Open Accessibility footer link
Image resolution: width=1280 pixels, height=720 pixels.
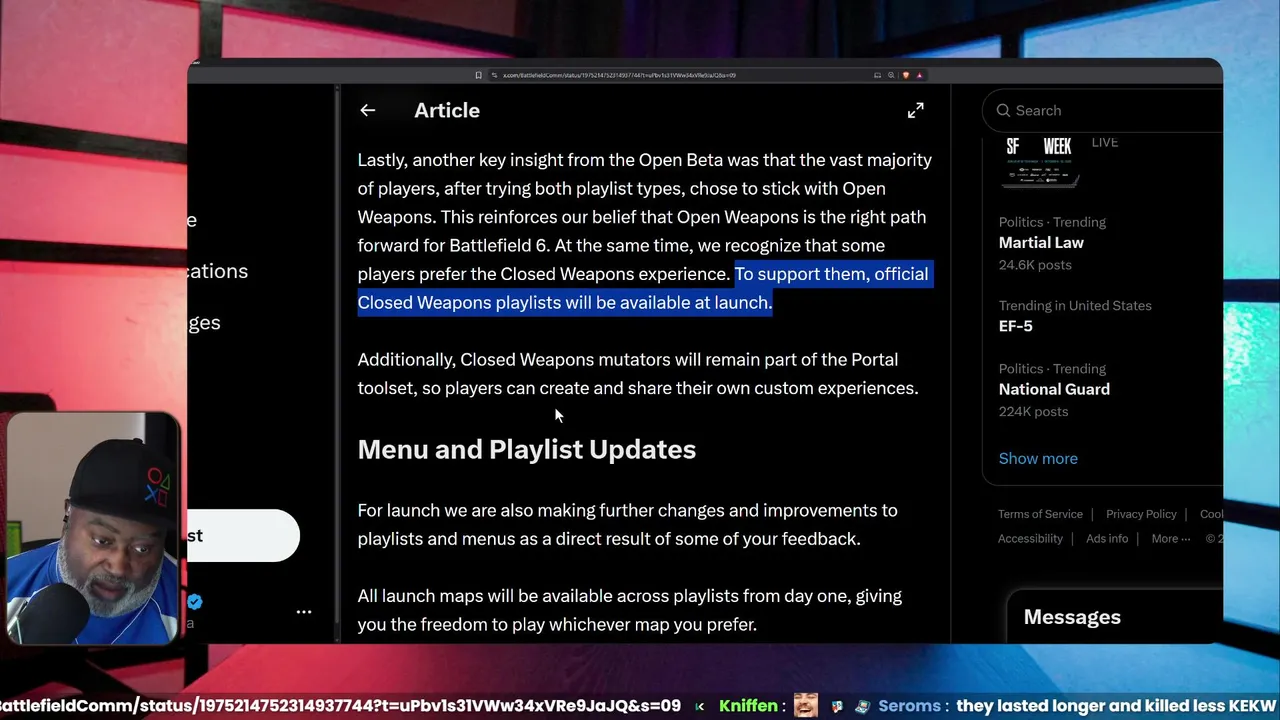1030,538
